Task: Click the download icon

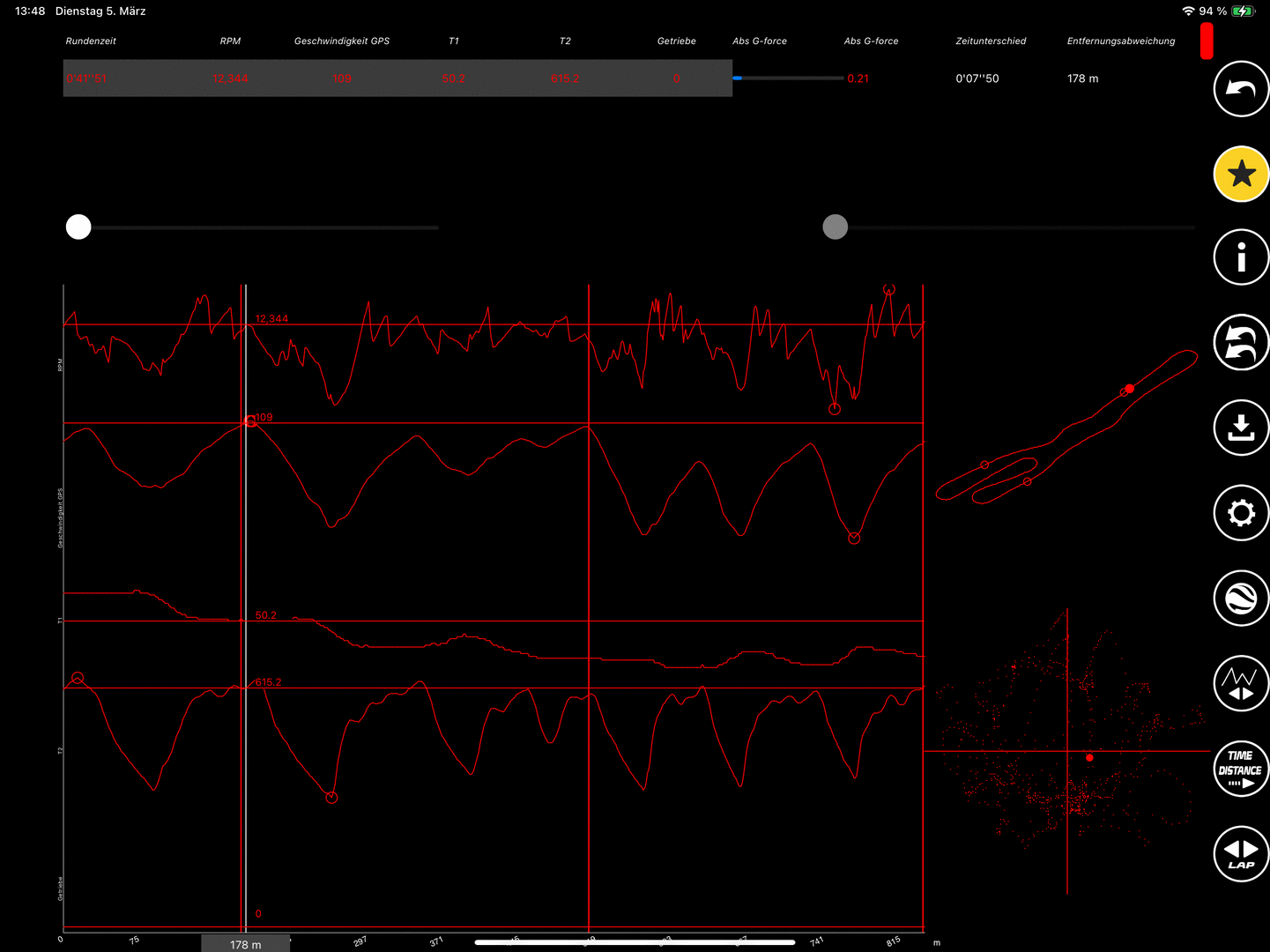Action: pos(1241,428)
